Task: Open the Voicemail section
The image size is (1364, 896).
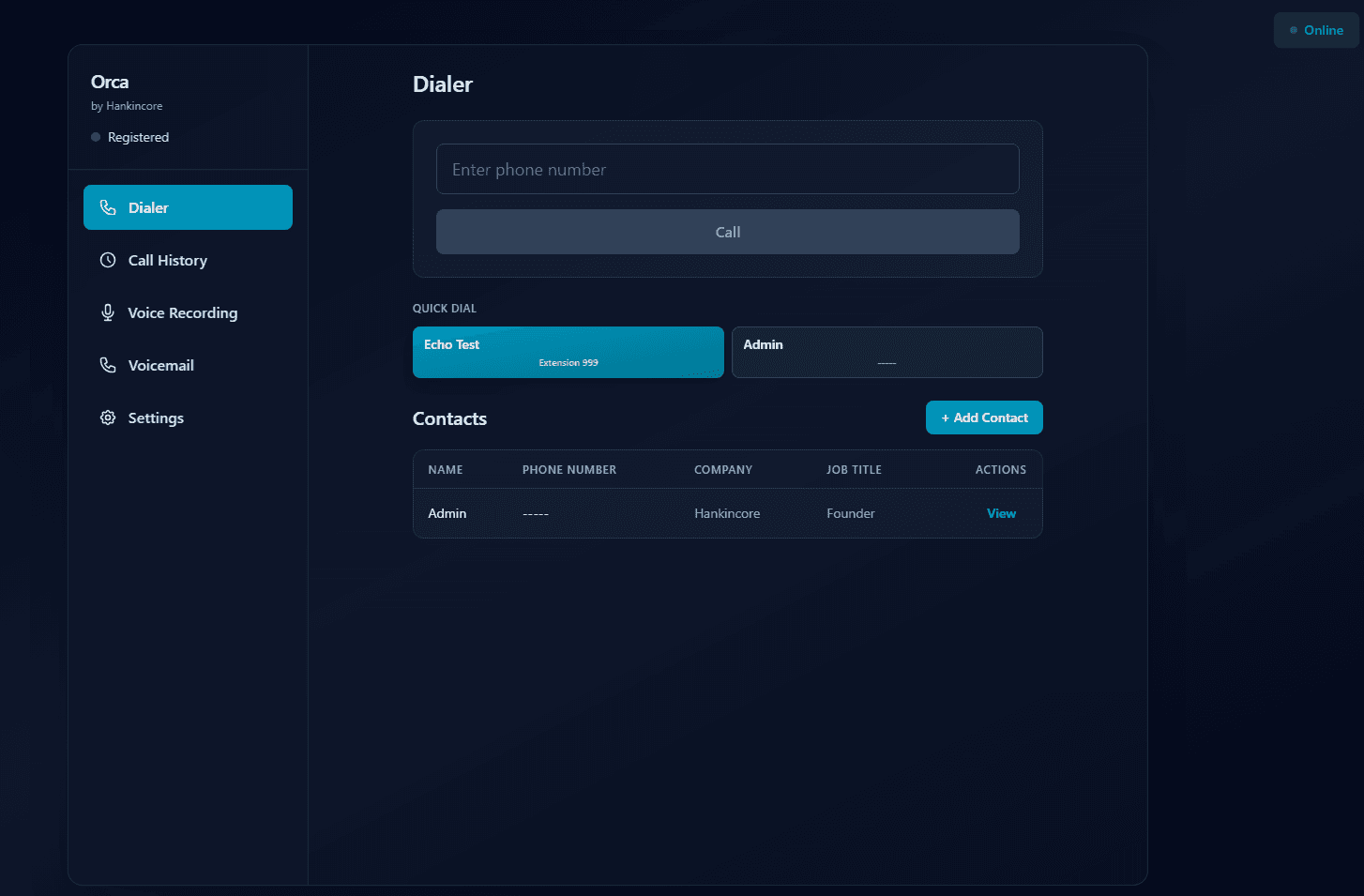Action: point(160,365)
